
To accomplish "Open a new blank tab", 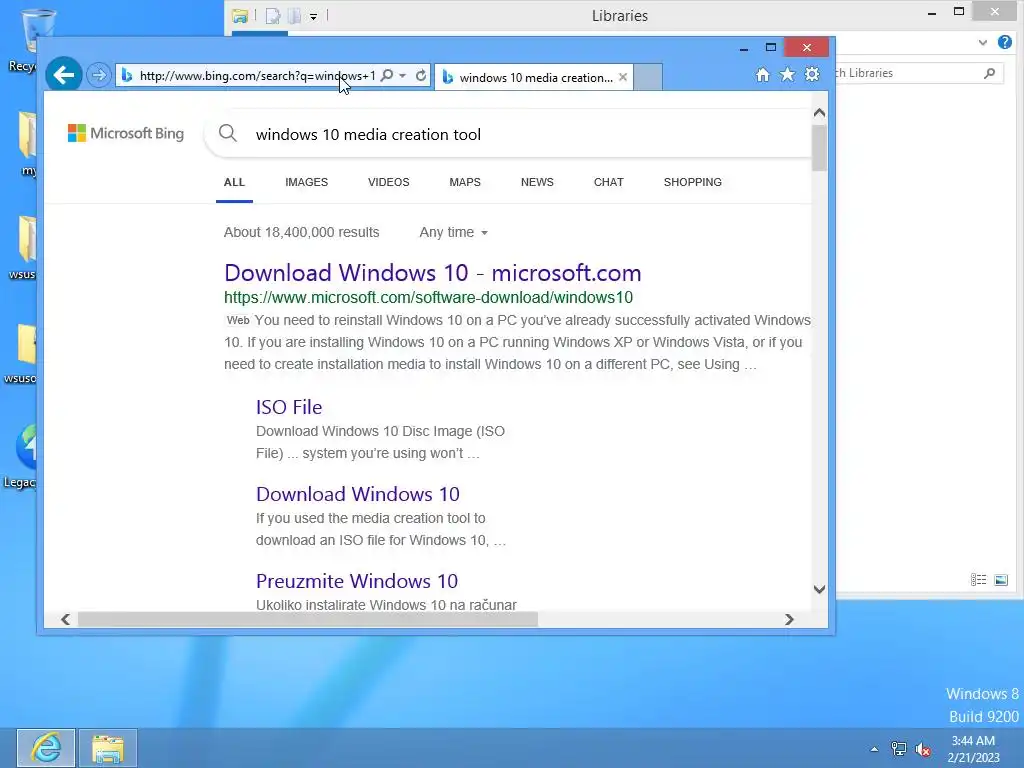I will [648, 77].
